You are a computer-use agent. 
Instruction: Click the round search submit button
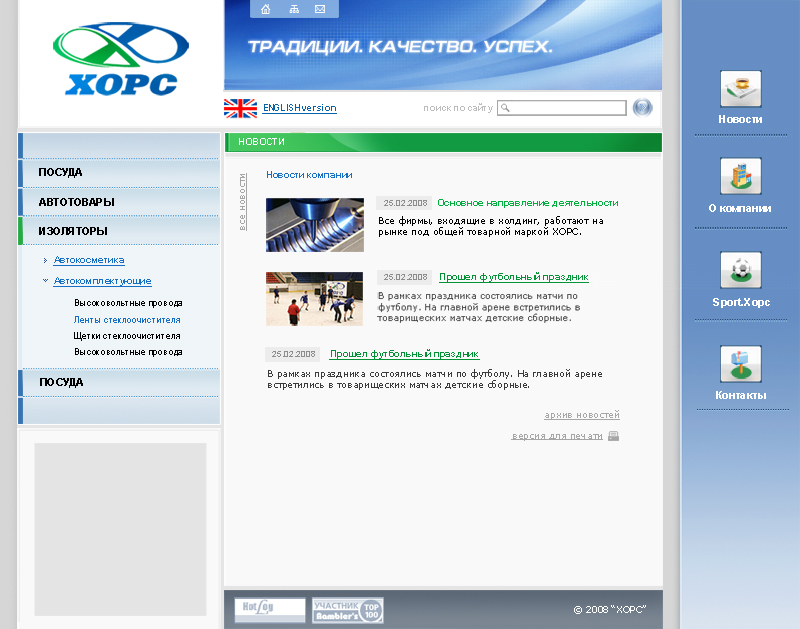pos(642,108)
